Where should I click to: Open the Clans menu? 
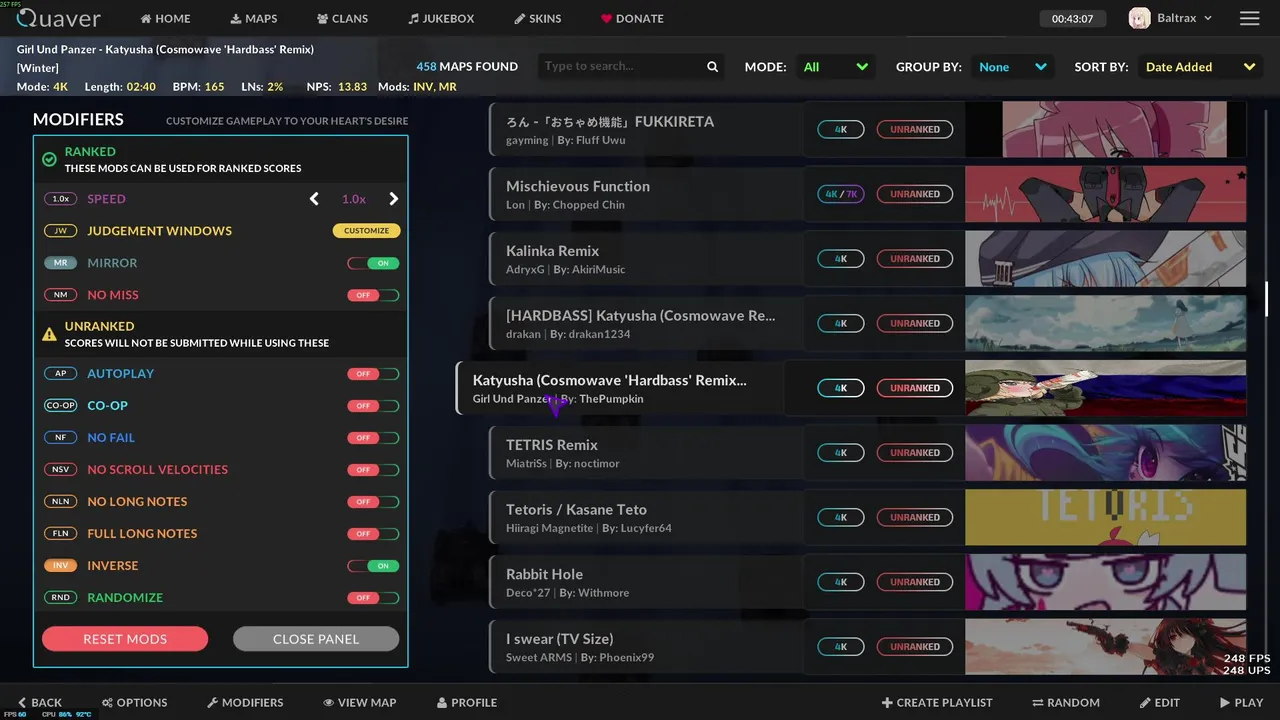coord(342,18)
